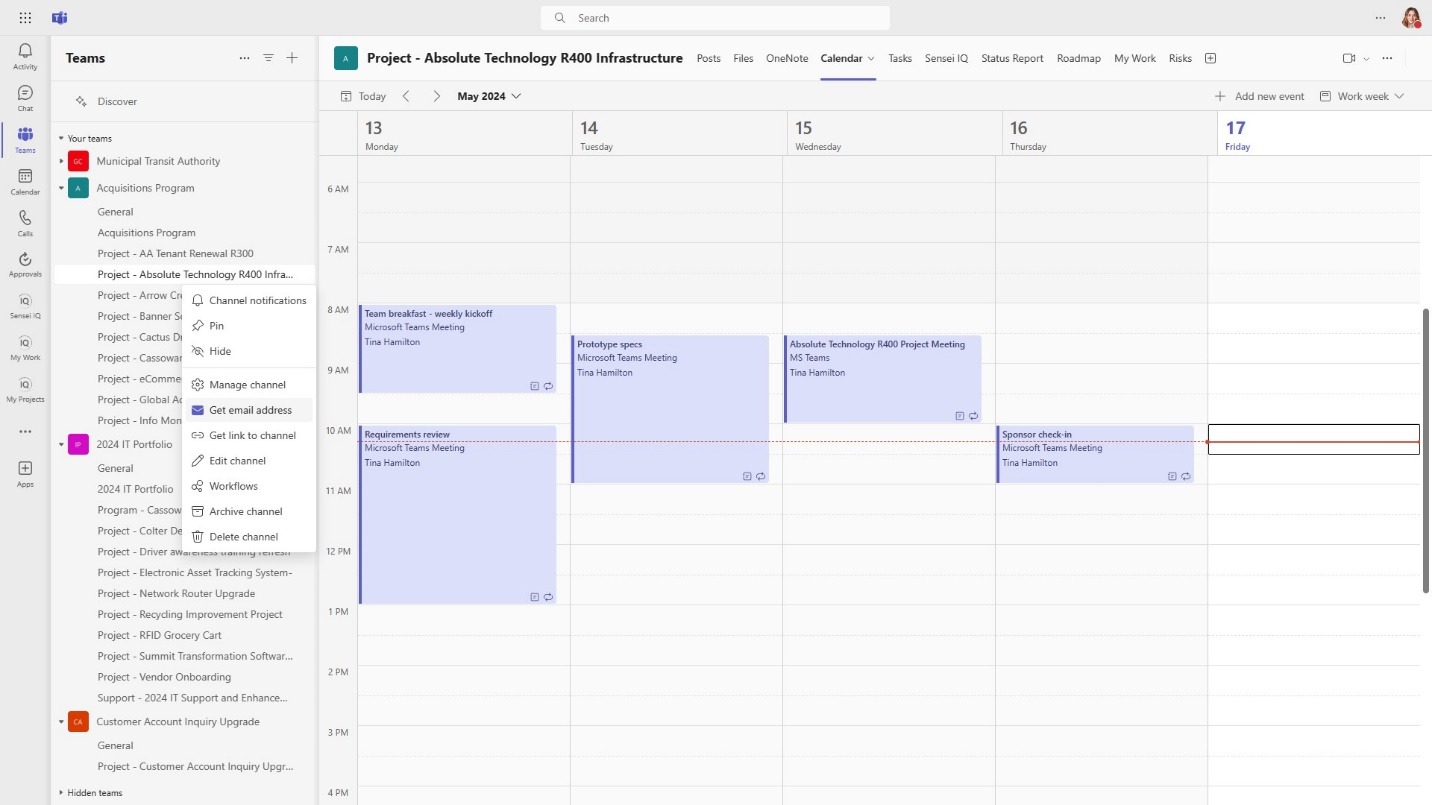Open Sensei IQ app in the left rail

[25, 306]
